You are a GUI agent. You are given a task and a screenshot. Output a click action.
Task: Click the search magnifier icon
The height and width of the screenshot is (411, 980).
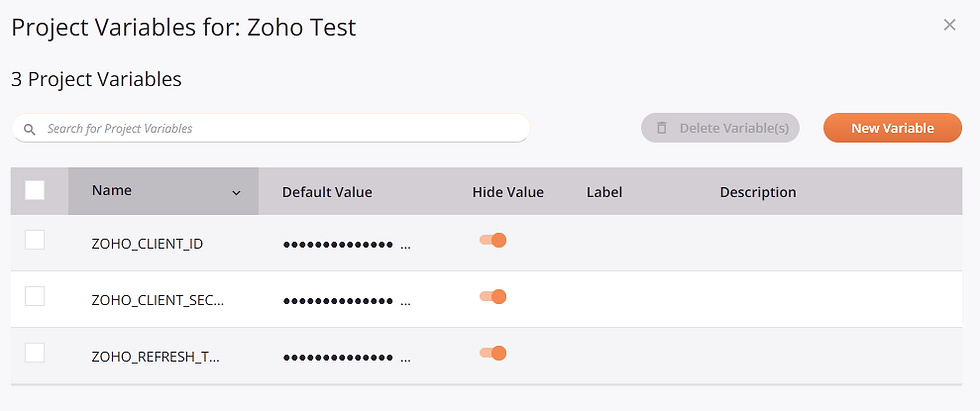[x=29, y=129]
